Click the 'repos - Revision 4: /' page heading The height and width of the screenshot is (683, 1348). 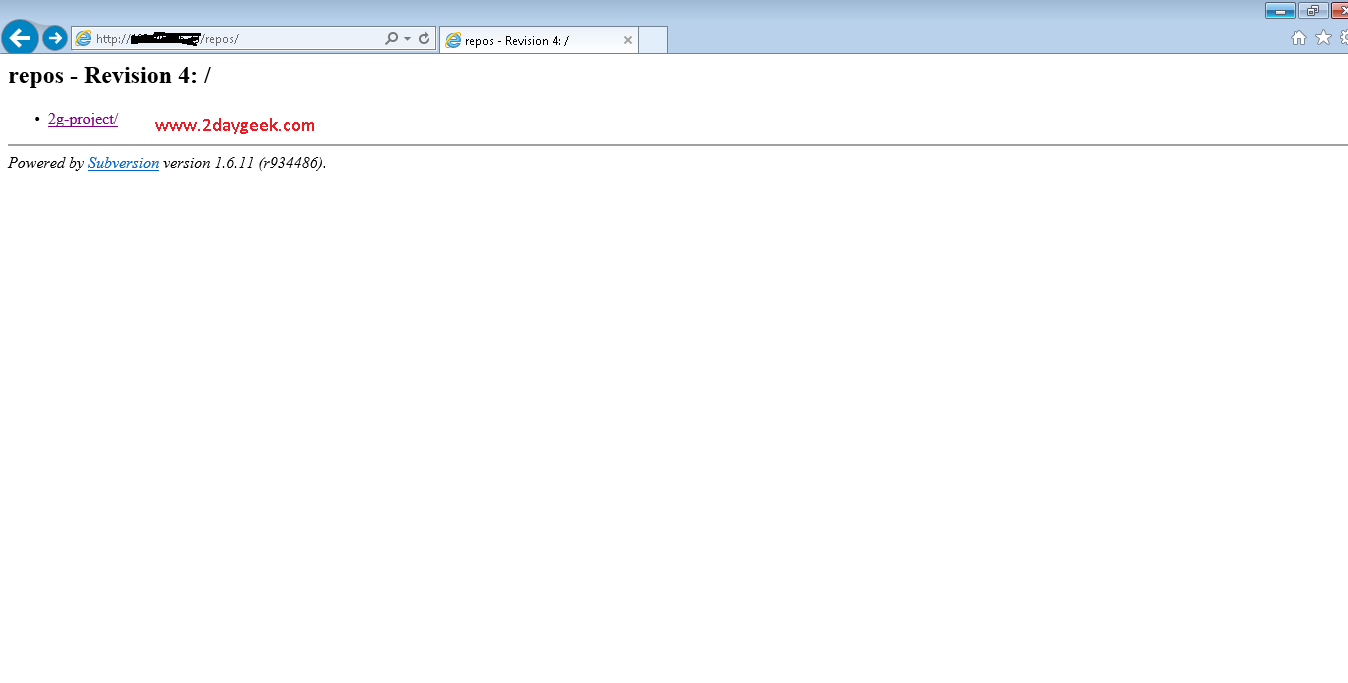click(109, 76)
